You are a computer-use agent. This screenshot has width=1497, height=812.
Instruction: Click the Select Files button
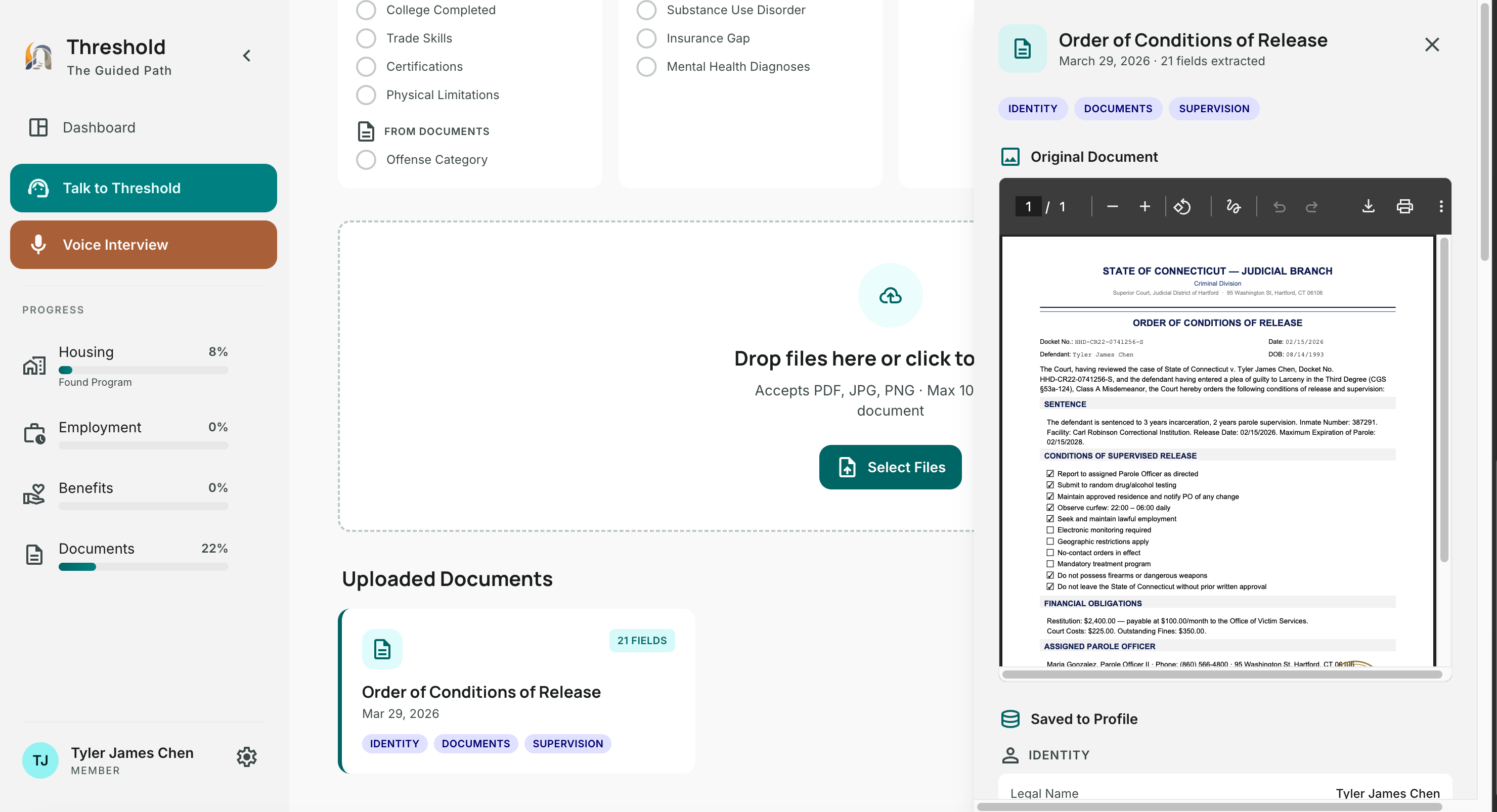click(x=890, y=467)
